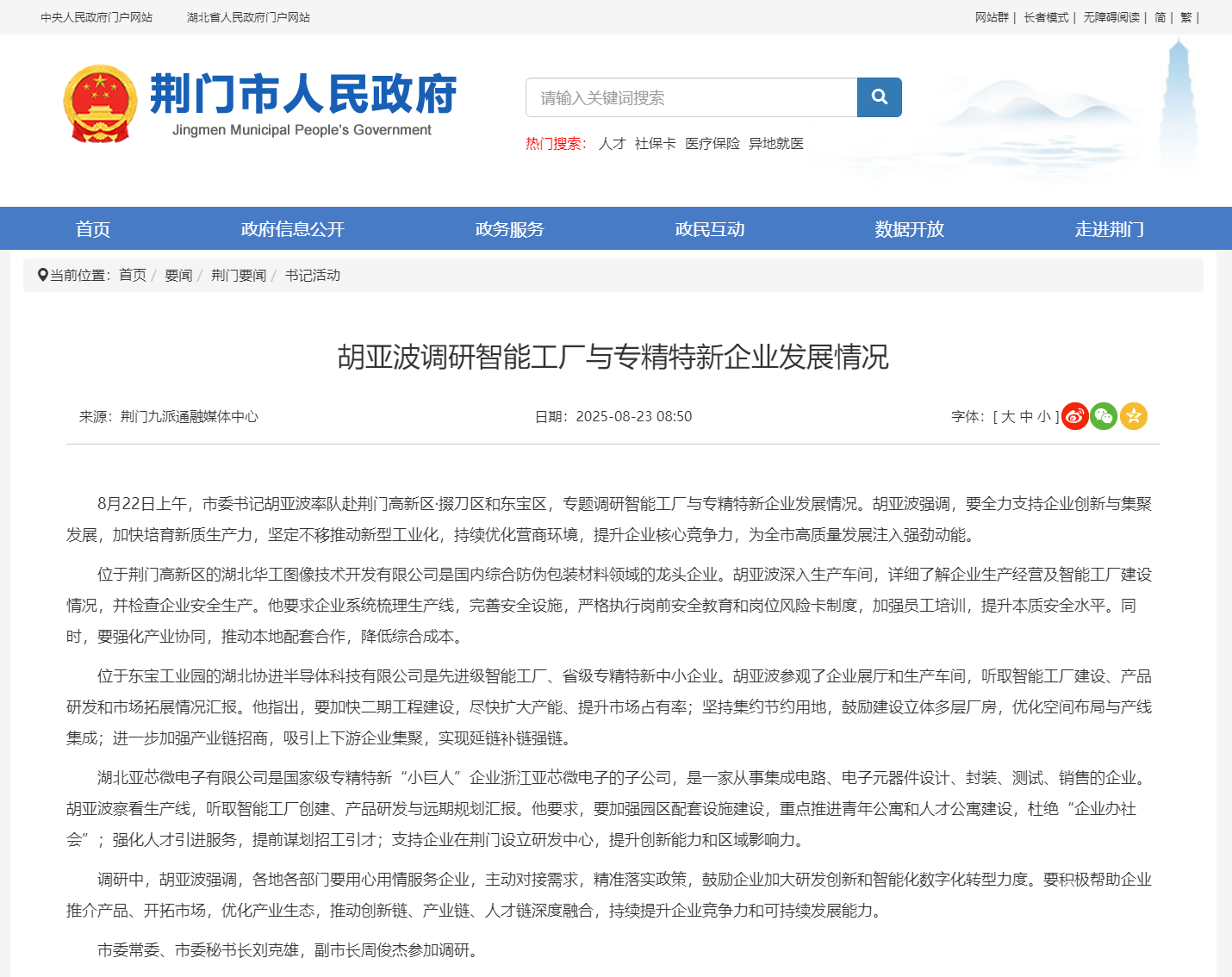Viewport: 1232px width, 977px height.
Task: Set font size to large (大)
Action: pos(1008,417)
